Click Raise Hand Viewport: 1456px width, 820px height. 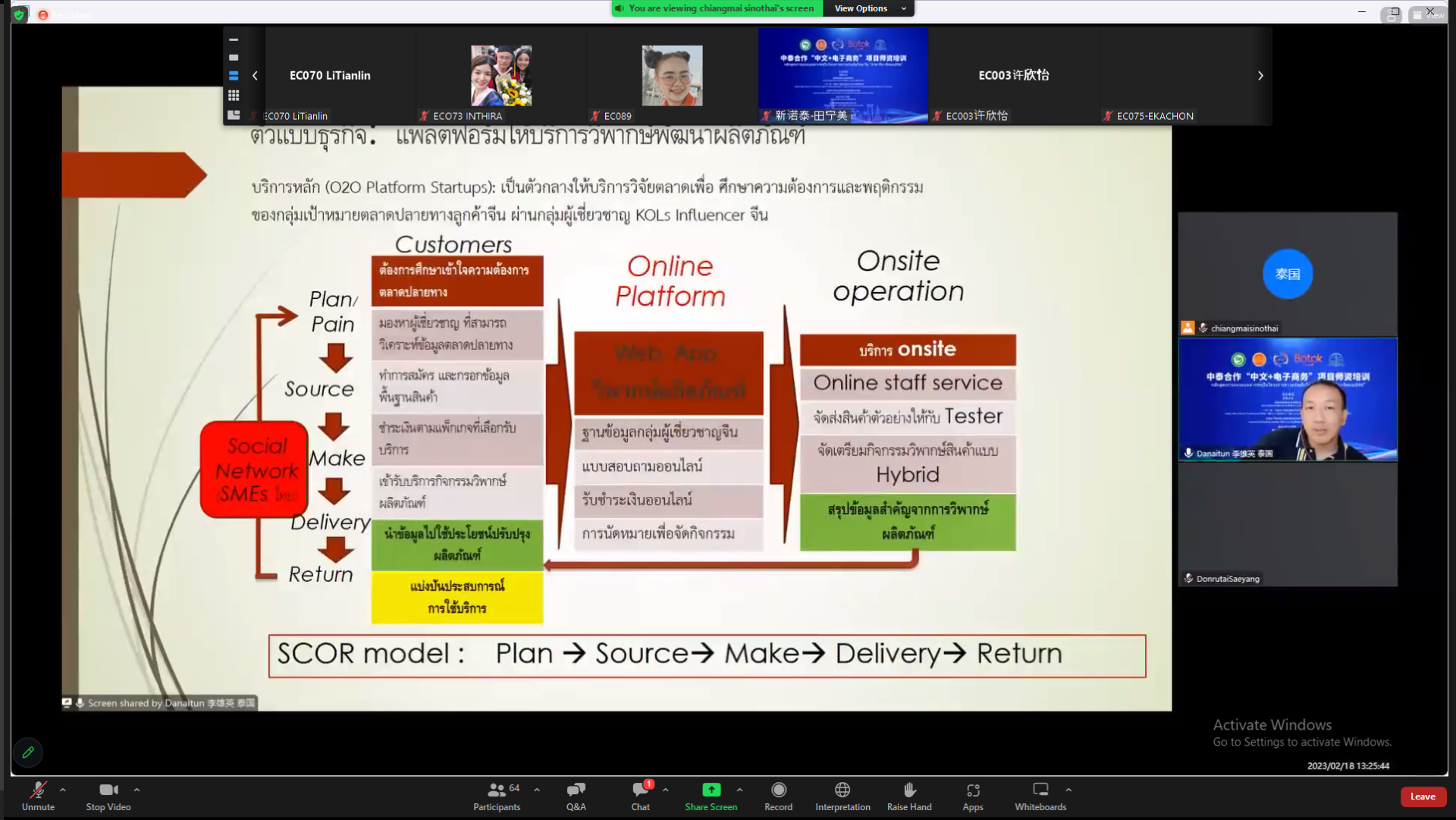click(909, 796)
